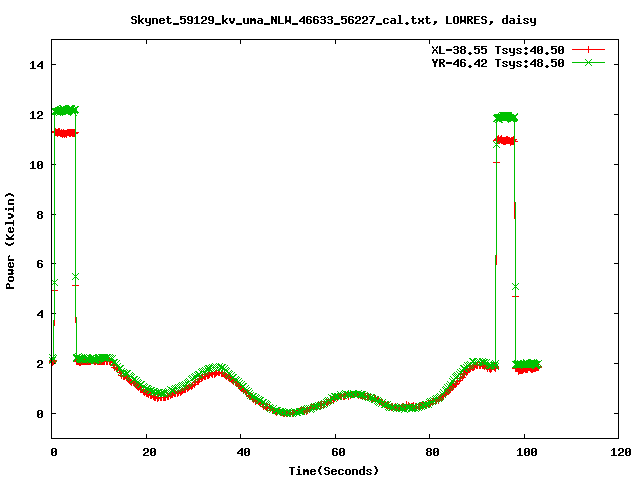The height and width of the screenshot is (480, 640).
Task: Click y-axis tick label 4
Action: pyautogui.click(x=40, y=314)
